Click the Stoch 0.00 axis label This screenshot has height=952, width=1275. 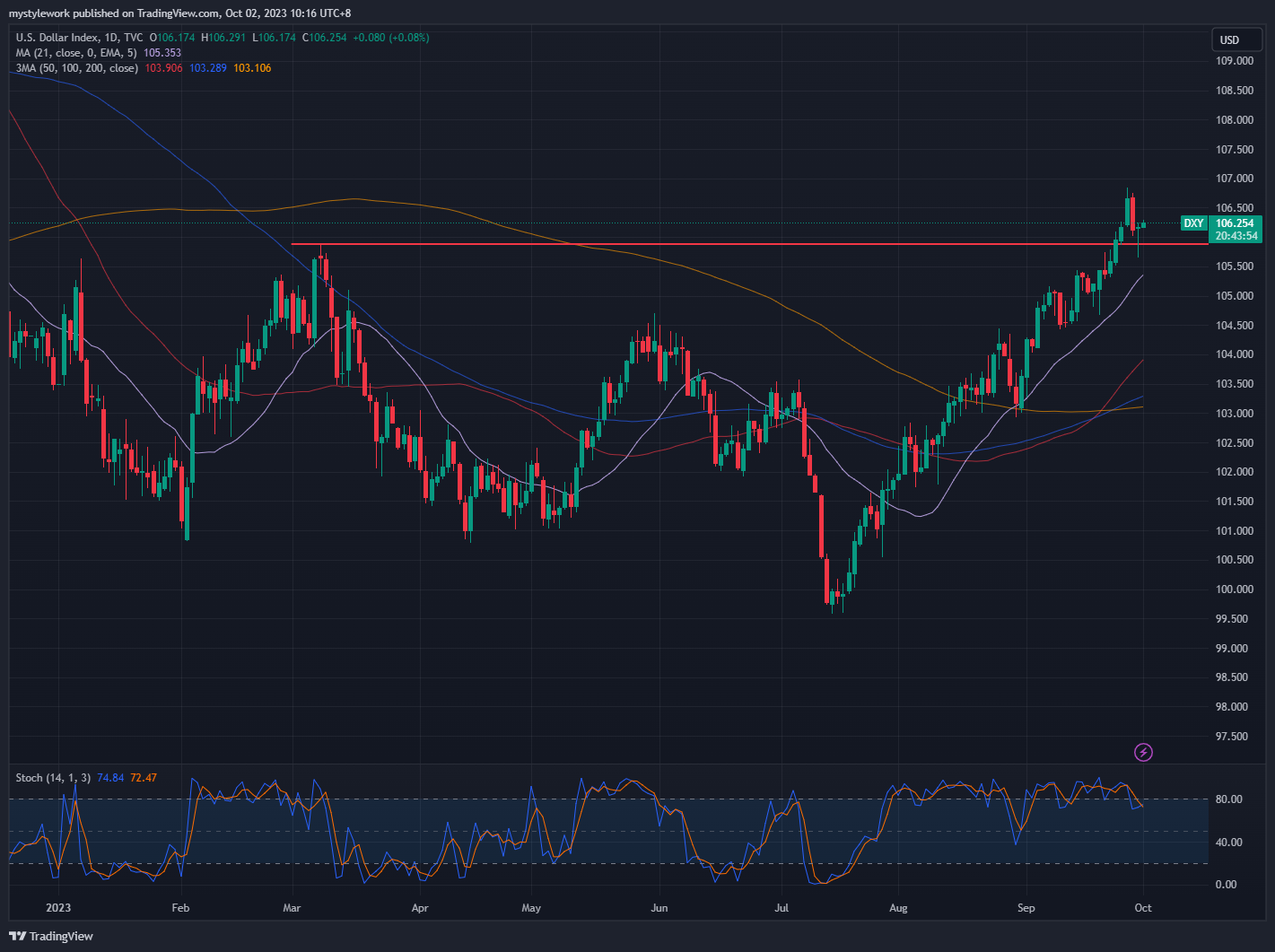click(1226, 885)
